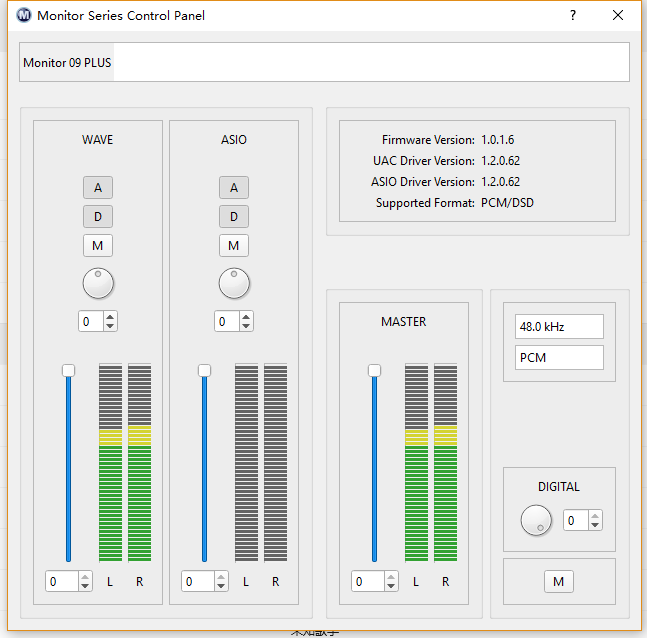Image resolution: width=647 pixels, height=638 pixels.
Task: Click the MASTER volume fader handle
Action: click(374, 370)
